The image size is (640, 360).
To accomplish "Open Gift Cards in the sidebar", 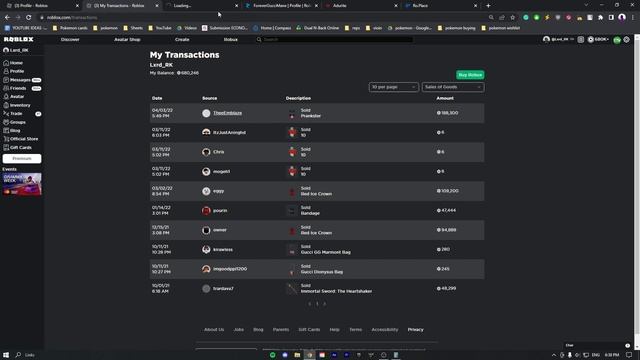I will [18, 147].
